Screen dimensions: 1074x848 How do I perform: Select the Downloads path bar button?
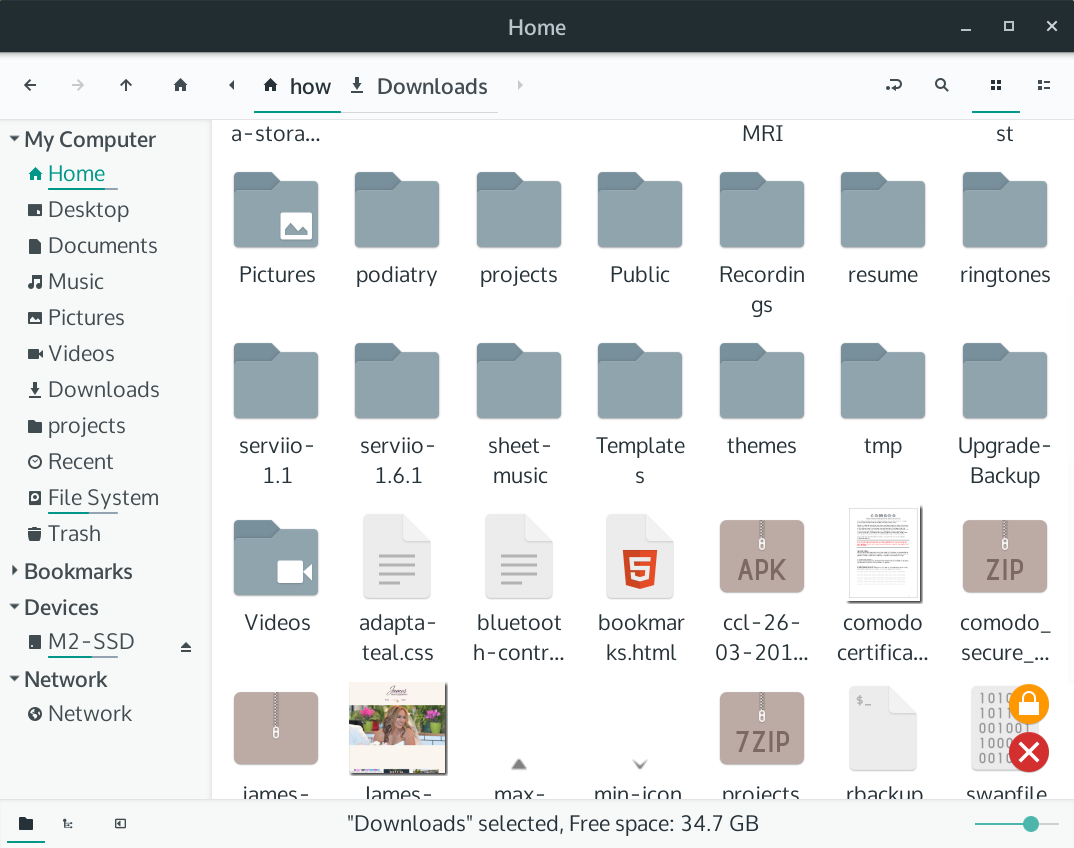419,86
